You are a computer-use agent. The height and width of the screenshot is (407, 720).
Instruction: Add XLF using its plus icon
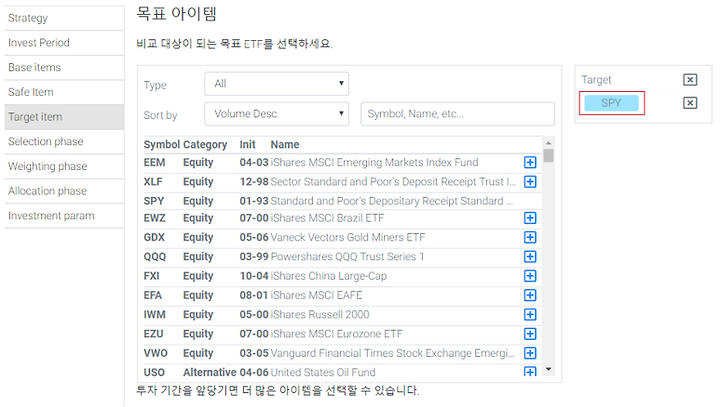530,181
